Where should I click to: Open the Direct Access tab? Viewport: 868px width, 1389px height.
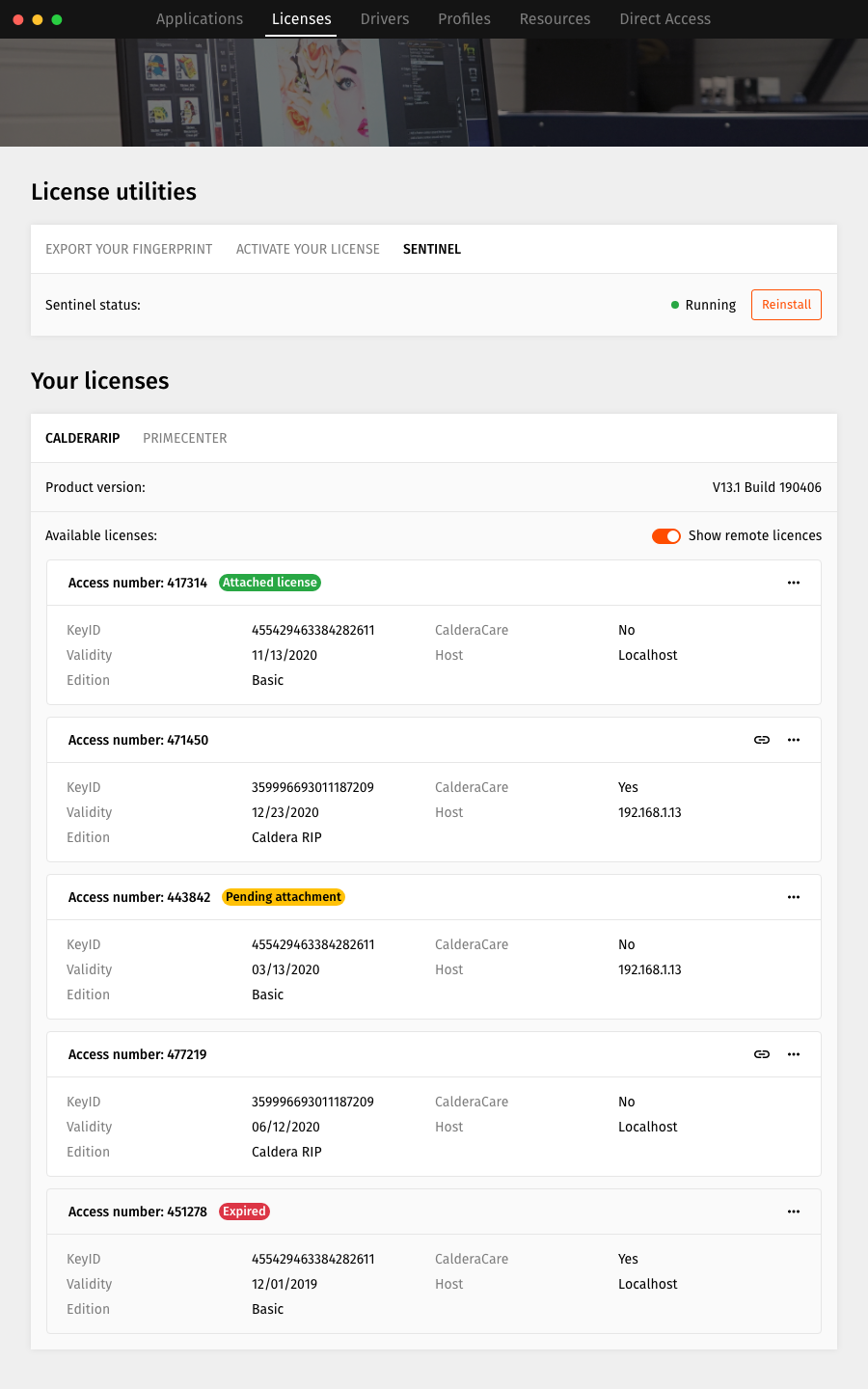pyautogui.click(x=665, y=19)
